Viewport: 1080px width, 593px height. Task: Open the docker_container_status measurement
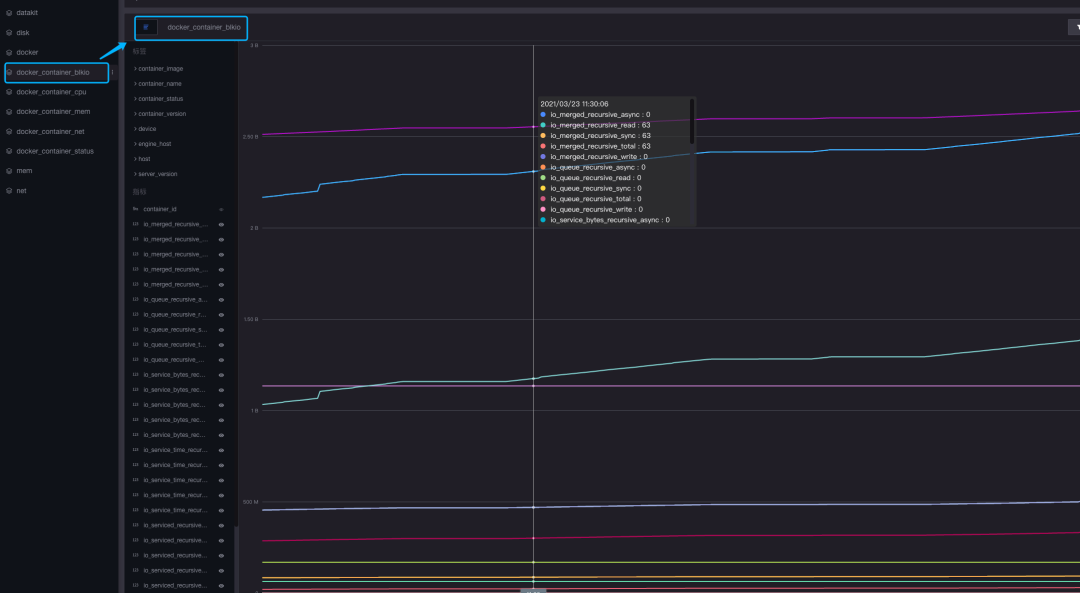pyautogui.click(x=55, y=151)
